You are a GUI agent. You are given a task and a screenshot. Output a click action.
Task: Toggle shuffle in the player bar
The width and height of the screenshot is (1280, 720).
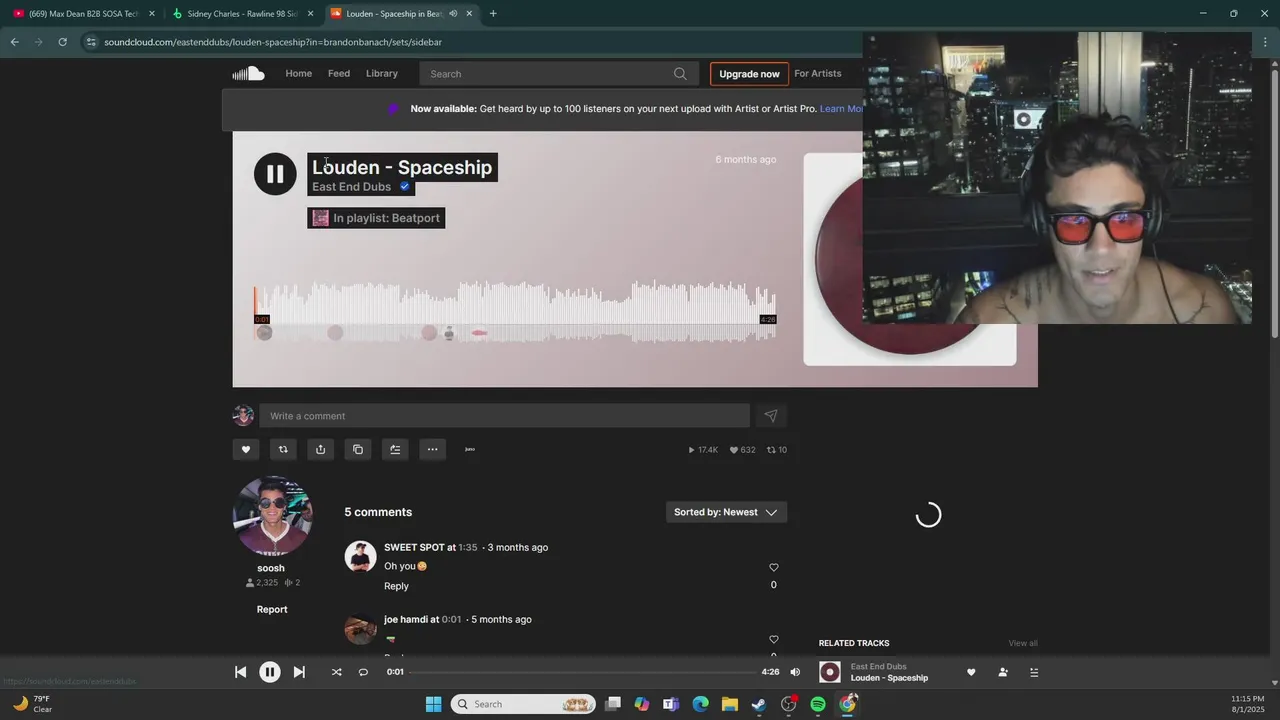coord(336,672)
